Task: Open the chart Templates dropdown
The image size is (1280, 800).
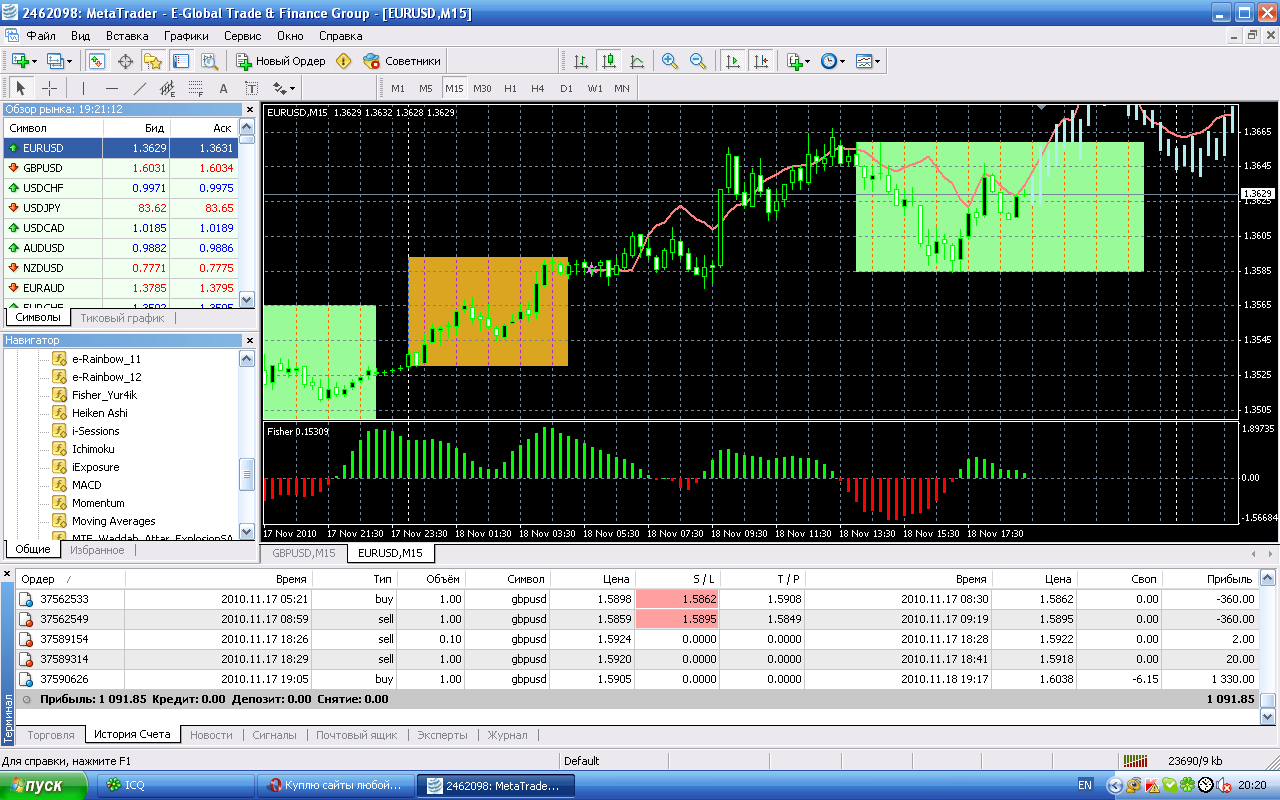Action: [868, 61]
